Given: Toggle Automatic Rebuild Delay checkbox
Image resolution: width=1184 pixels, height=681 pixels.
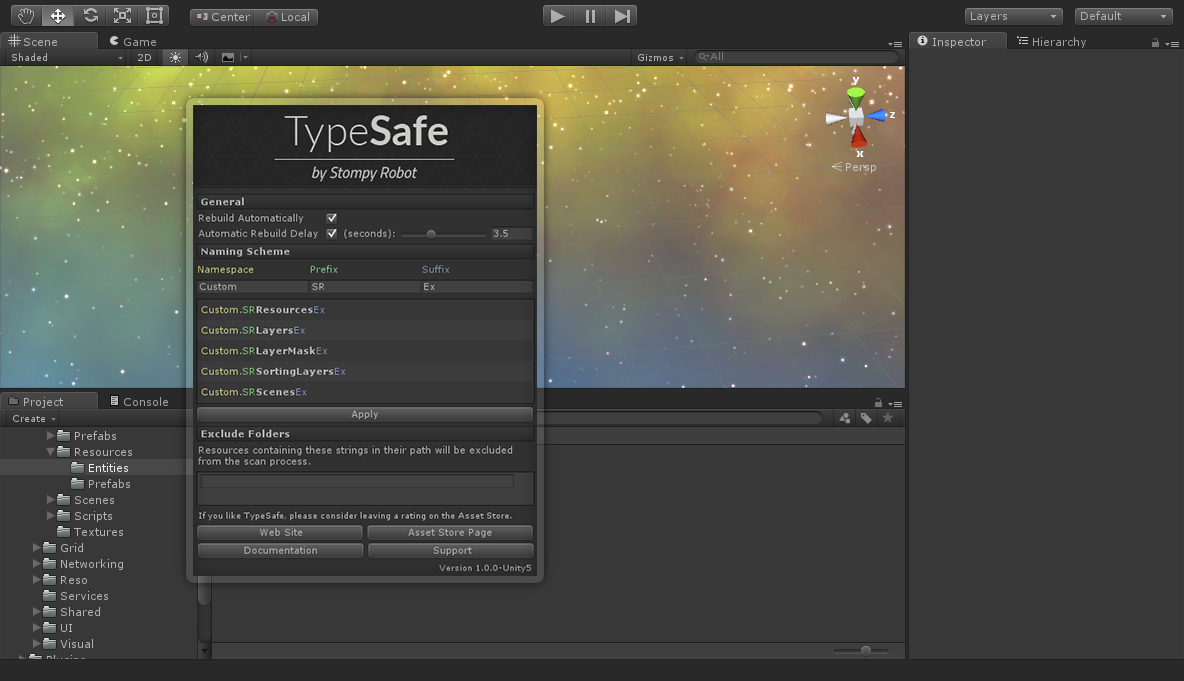Looking at the screenshot, I should pyautogui.click(x=331, y=234).
